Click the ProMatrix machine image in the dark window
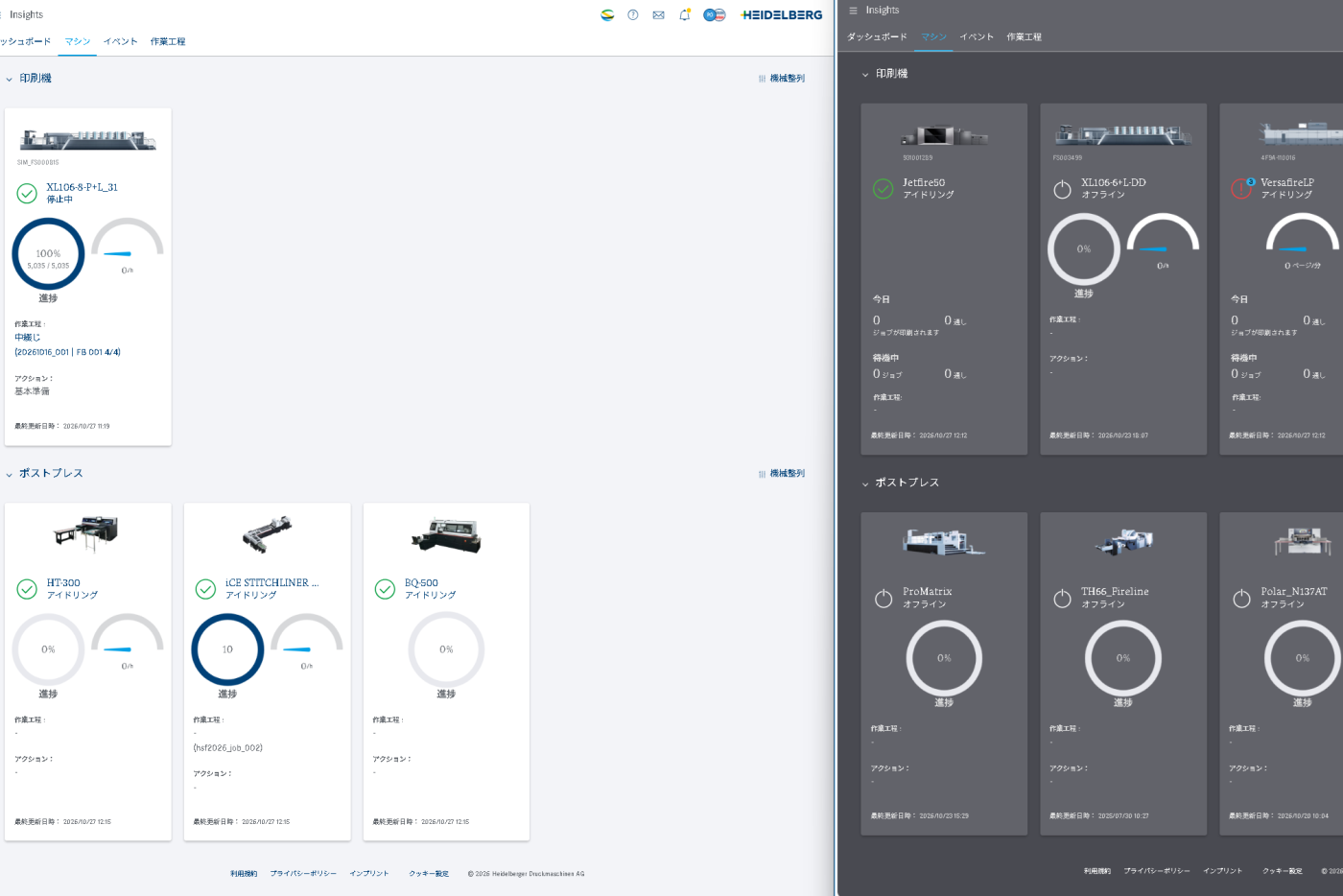1343x896 pixels. pyautogui.click(x=944, y=542)
